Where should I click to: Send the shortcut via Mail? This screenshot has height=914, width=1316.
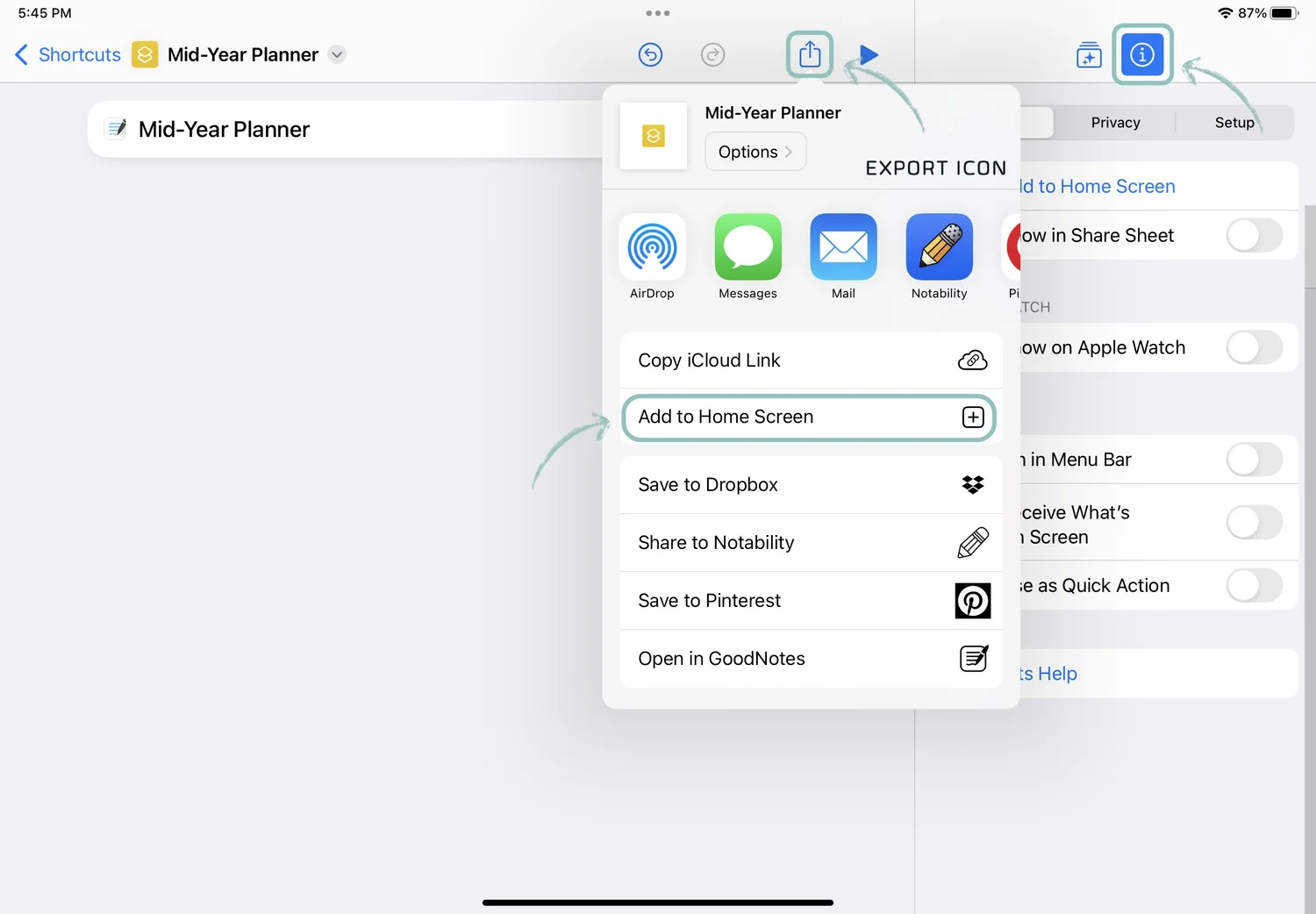pyautogui.click(x=842, y=257)
